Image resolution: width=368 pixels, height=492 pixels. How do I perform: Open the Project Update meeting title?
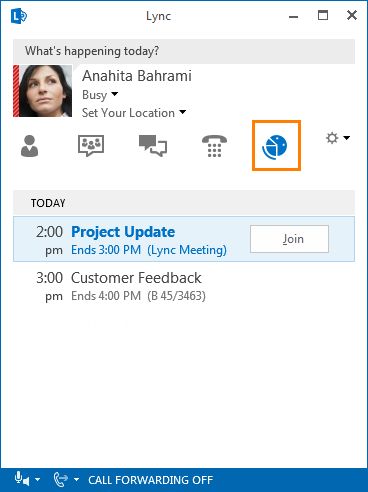(123, 232)
